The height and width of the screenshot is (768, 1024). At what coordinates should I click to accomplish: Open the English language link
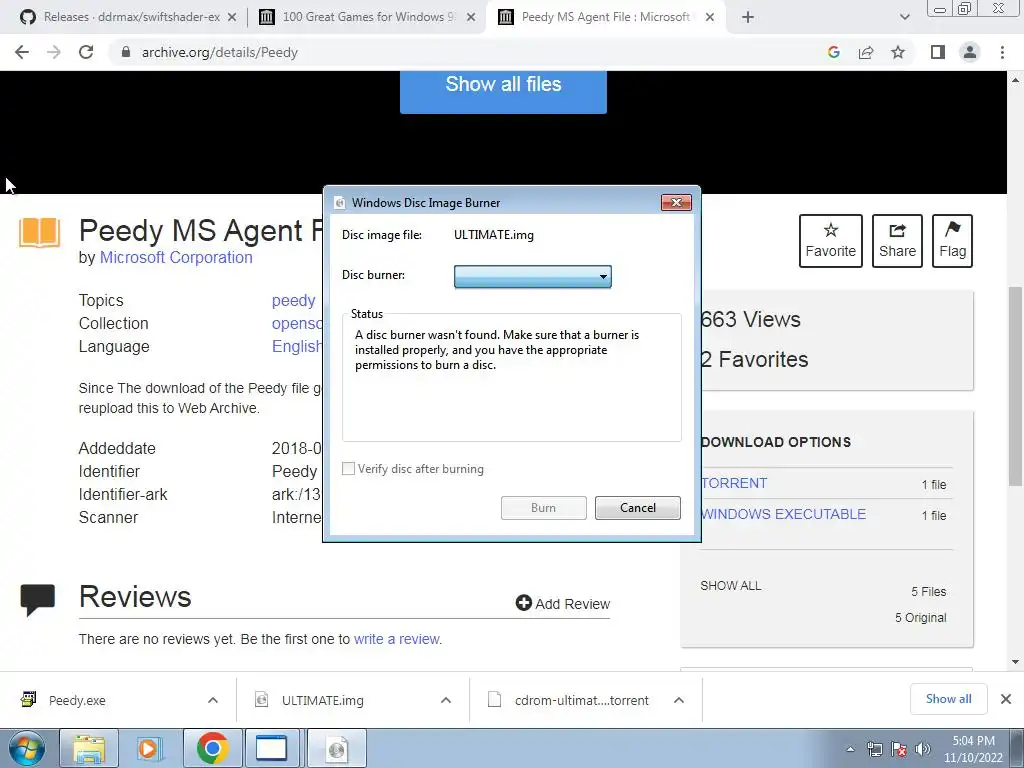[296, 346]
